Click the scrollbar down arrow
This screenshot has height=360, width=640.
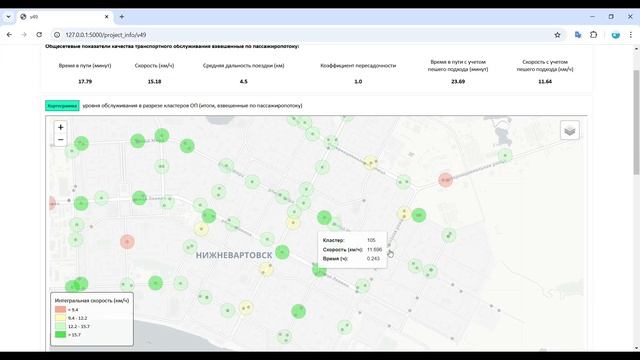636,348
